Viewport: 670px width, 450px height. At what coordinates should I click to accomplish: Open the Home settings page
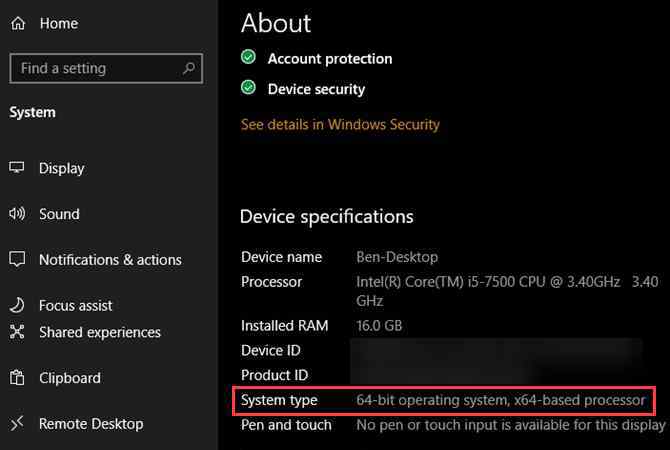click(x=59, y=24)
